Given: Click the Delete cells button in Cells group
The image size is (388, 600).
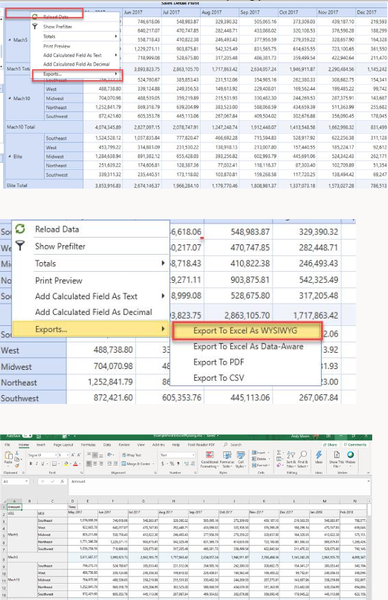Looking at the screenshot, I should [261, 459].
